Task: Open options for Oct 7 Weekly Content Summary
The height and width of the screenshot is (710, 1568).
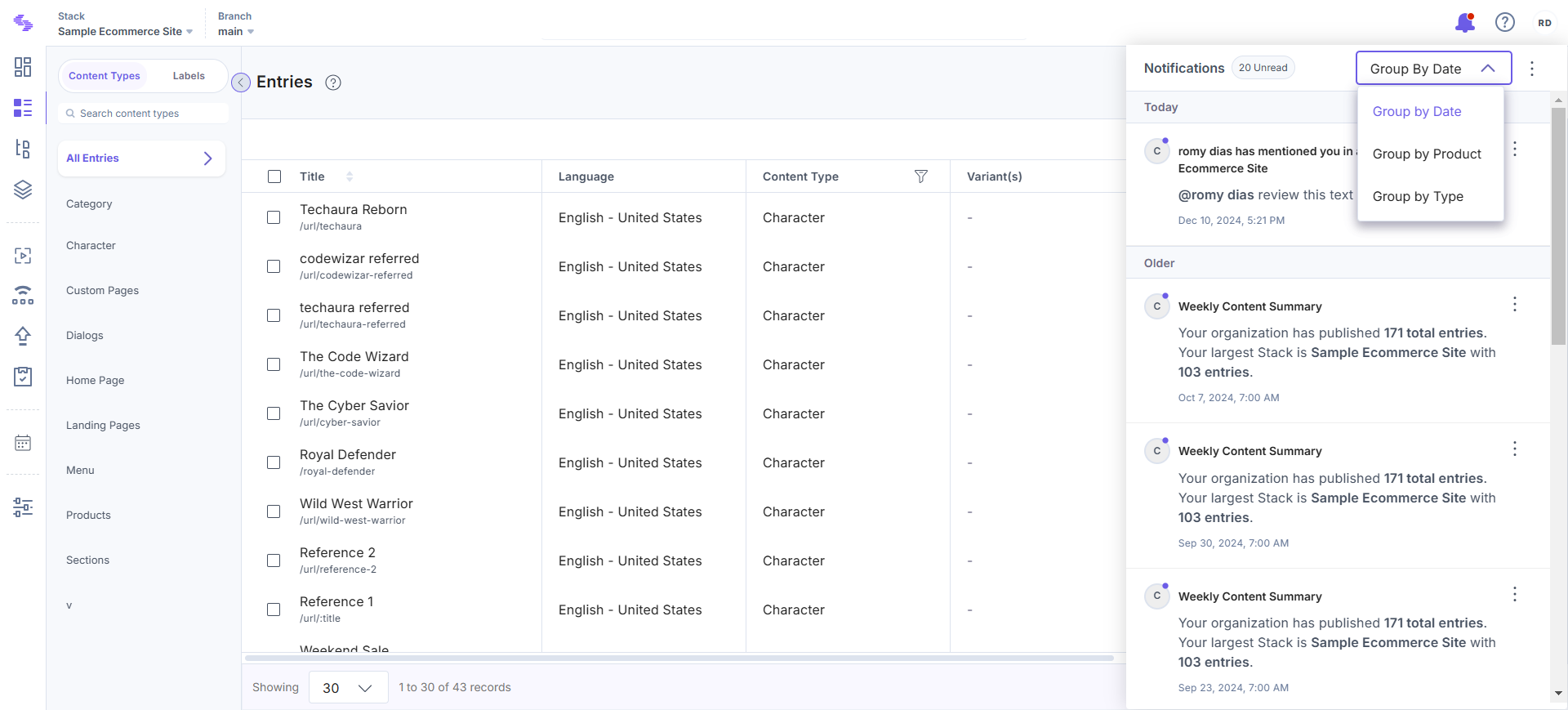Action: coord(1515,304)
